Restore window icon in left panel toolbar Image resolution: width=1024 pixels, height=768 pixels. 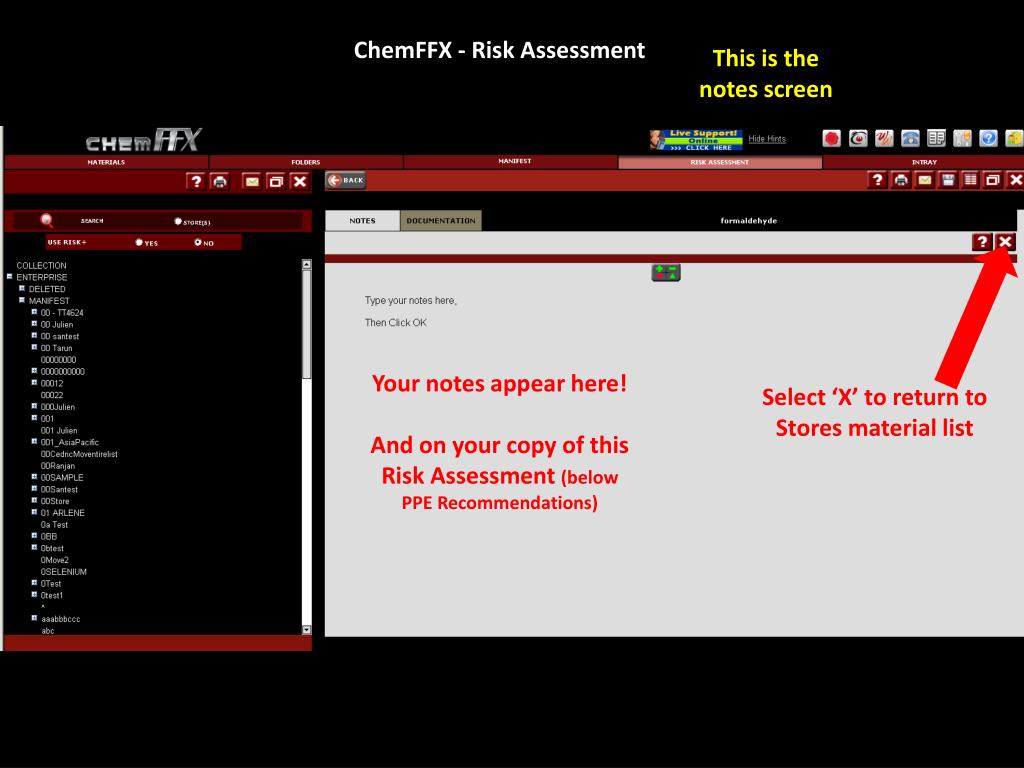pos(276,181)
